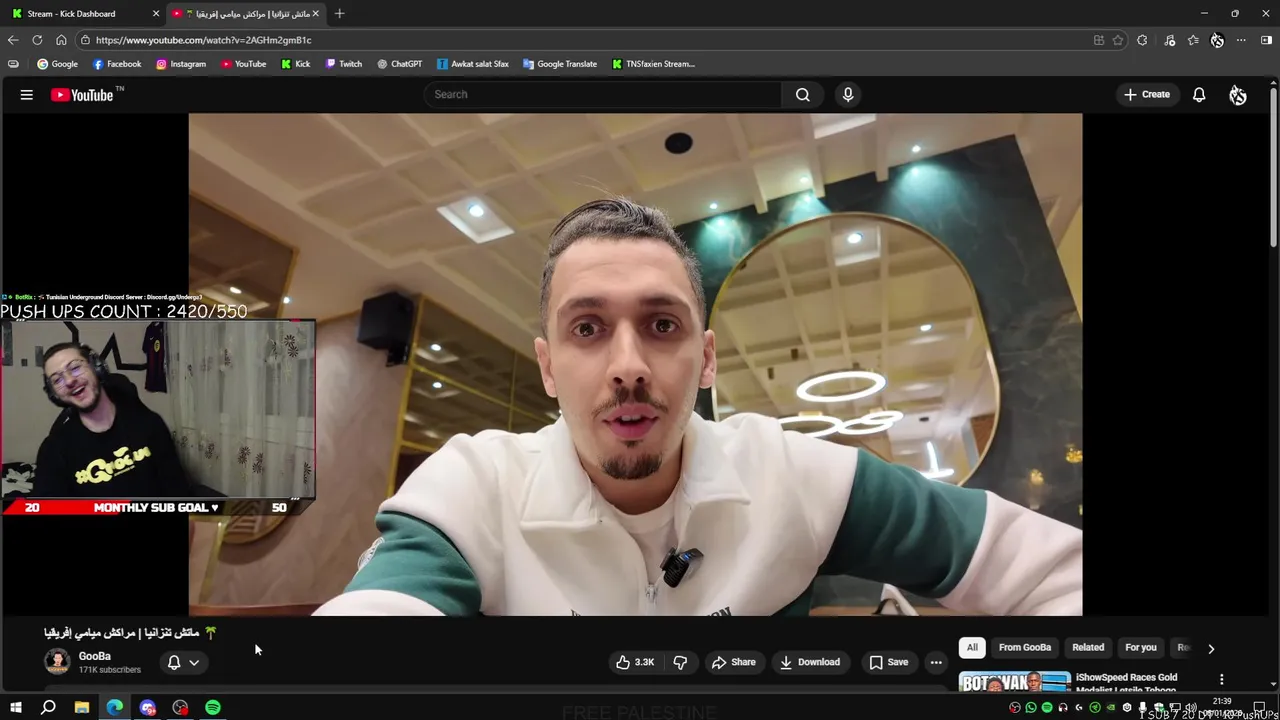This screenshot has width=1280, height=720.
Task: Open Spotify from the taskbar
Action: [213, 708]
